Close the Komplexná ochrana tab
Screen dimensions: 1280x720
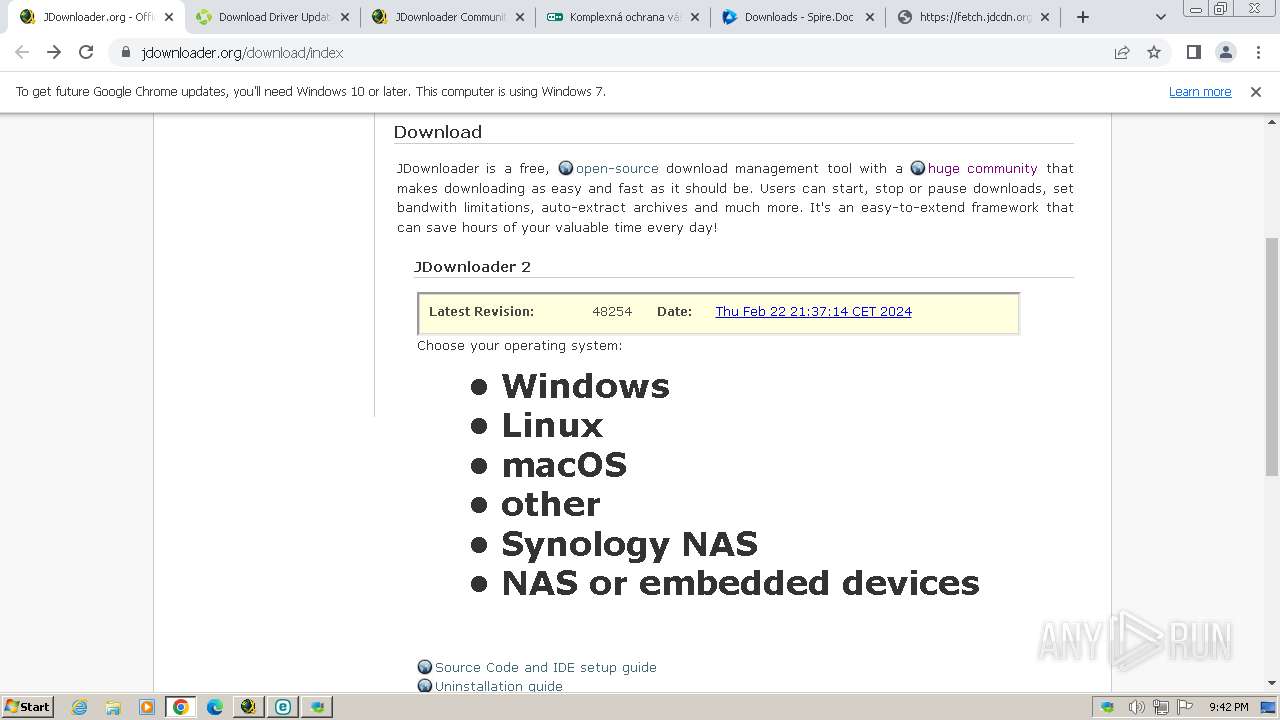click(695, 17)
